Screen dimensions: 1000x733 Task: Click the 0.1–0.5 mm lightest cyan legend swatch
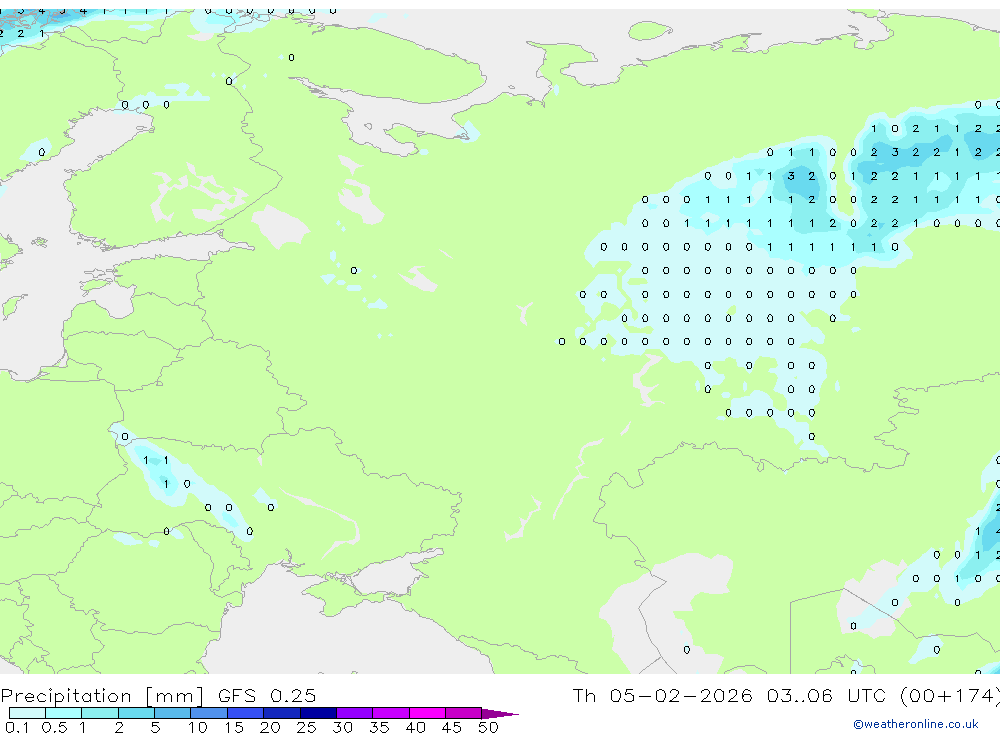[x=27, y=713]
